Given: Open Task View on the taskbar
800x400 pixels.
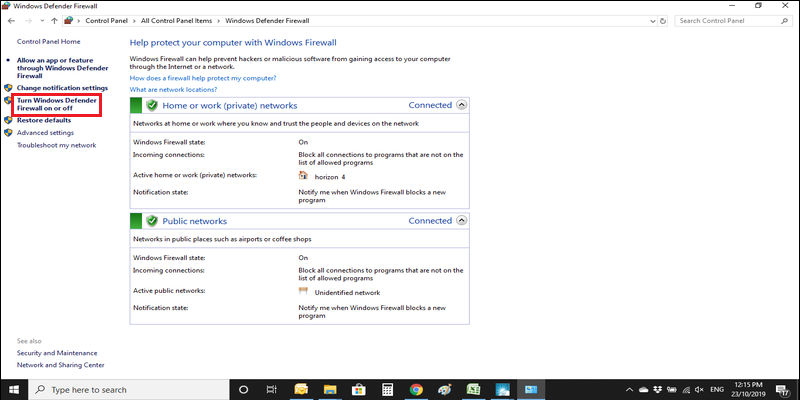Looking at the screenshot, I should (x=272, y=390).
